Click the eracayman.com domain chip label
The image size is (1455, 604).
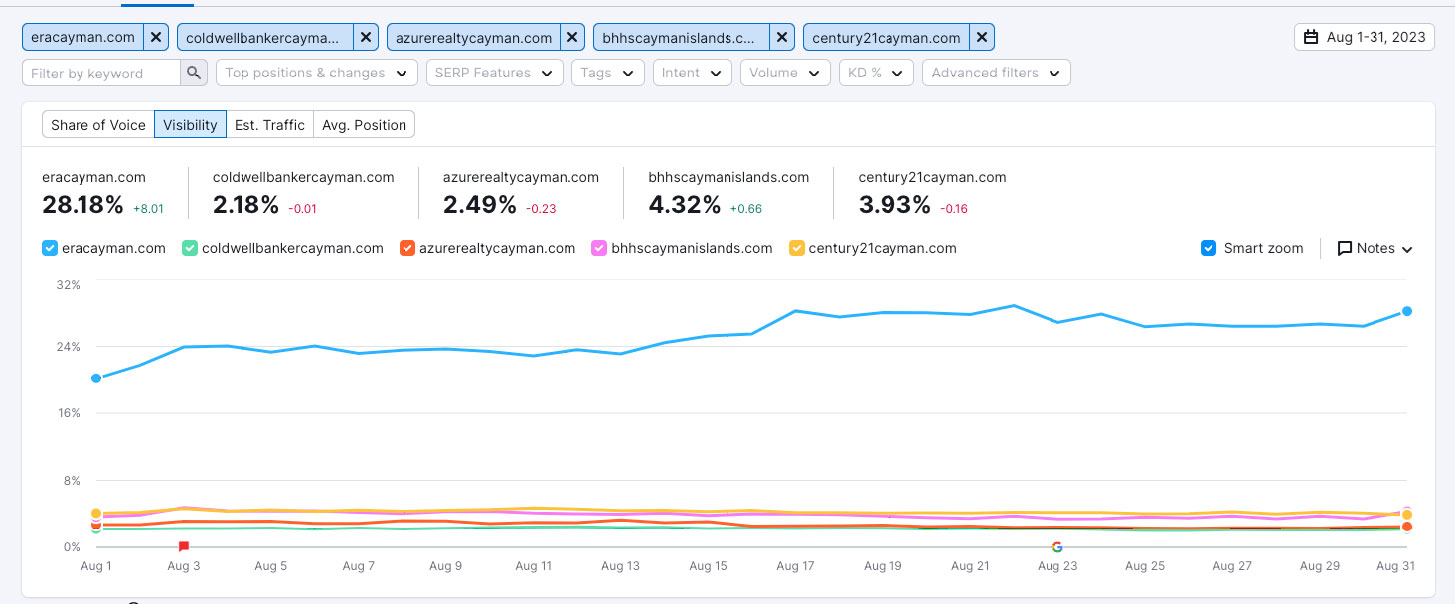tap(83, 38)
